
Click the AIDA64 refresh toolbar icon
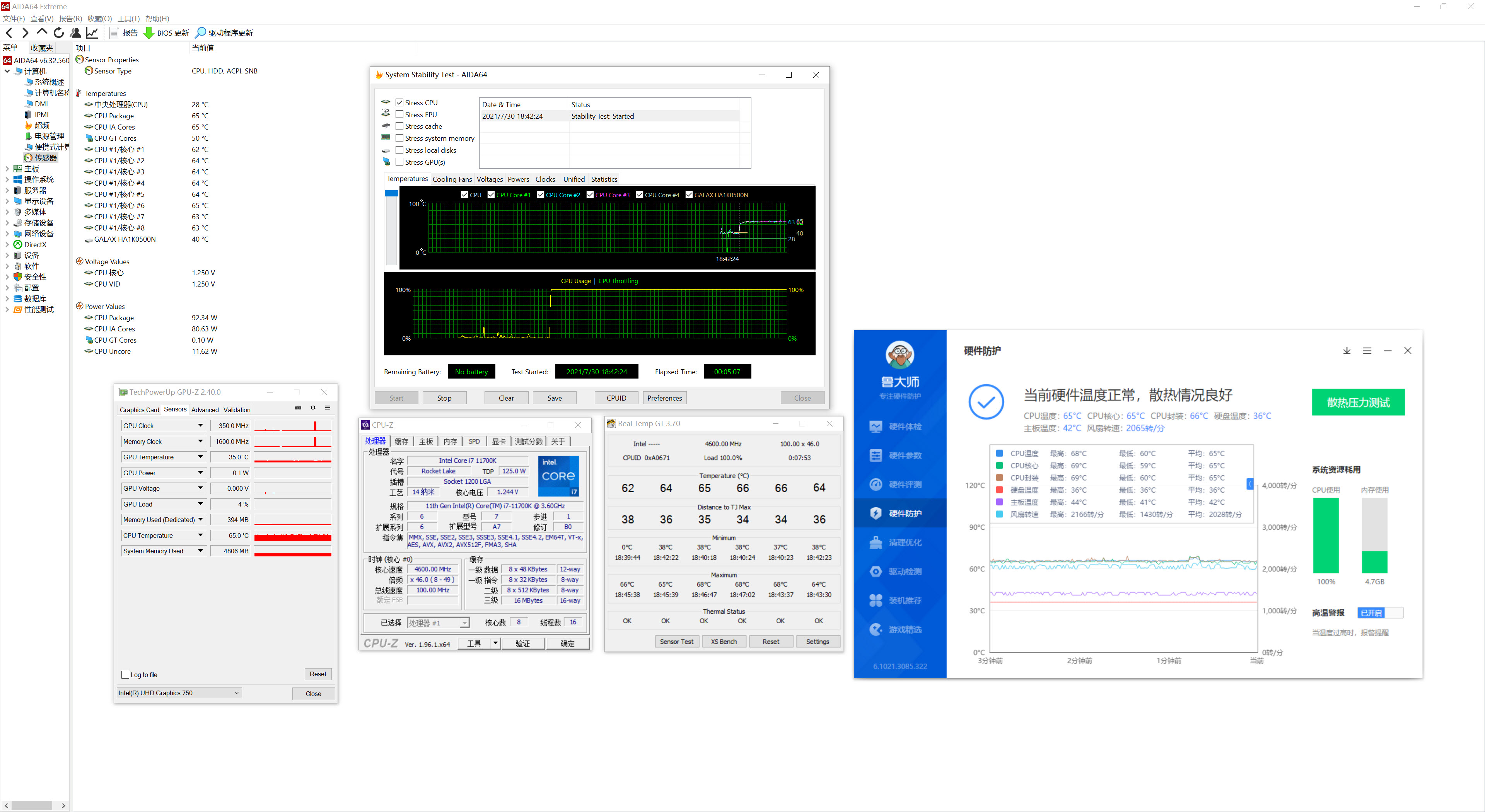click(x=58, y=32)
